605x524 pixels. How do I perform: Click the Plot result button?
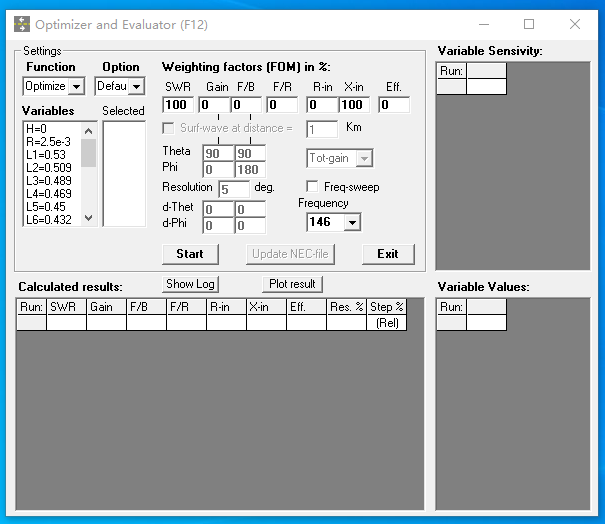click(x=292, y=284)
